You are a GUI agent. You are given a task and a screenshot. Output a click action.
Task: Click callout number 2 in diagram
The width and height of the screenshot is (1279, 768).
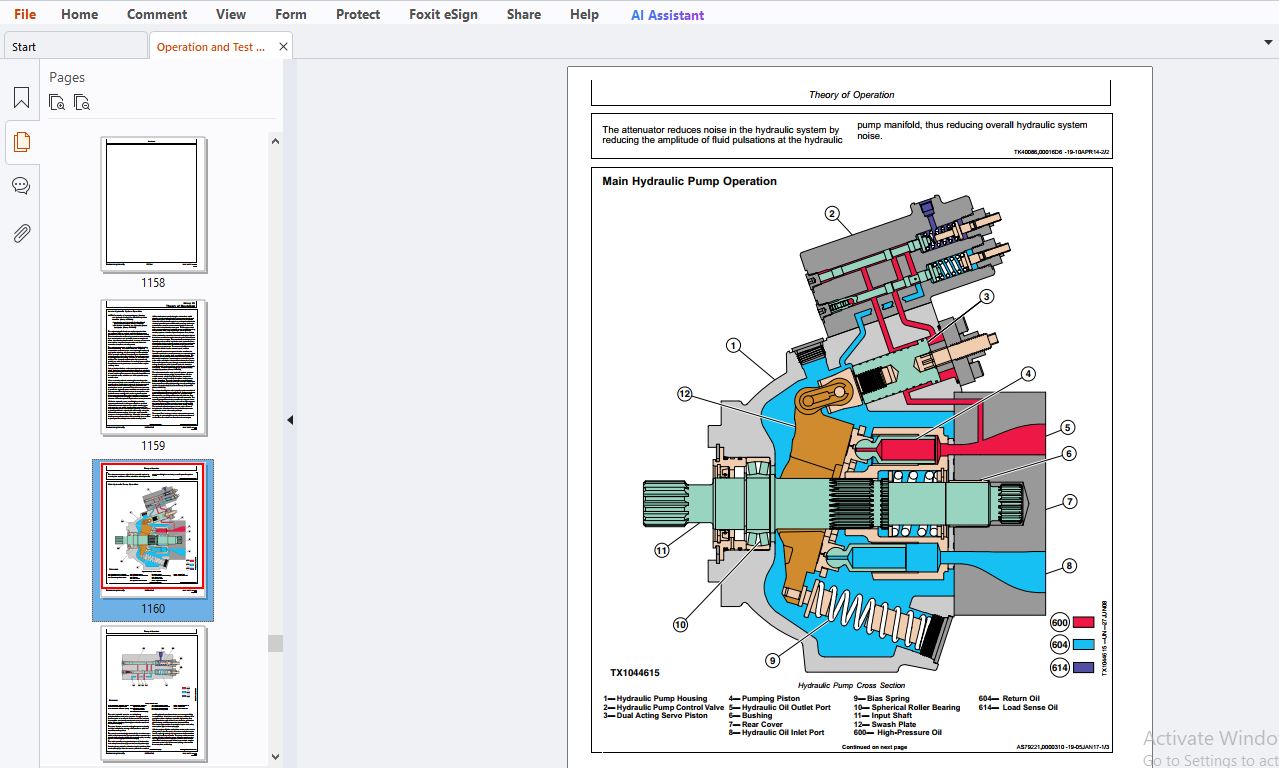click(832, 213)
